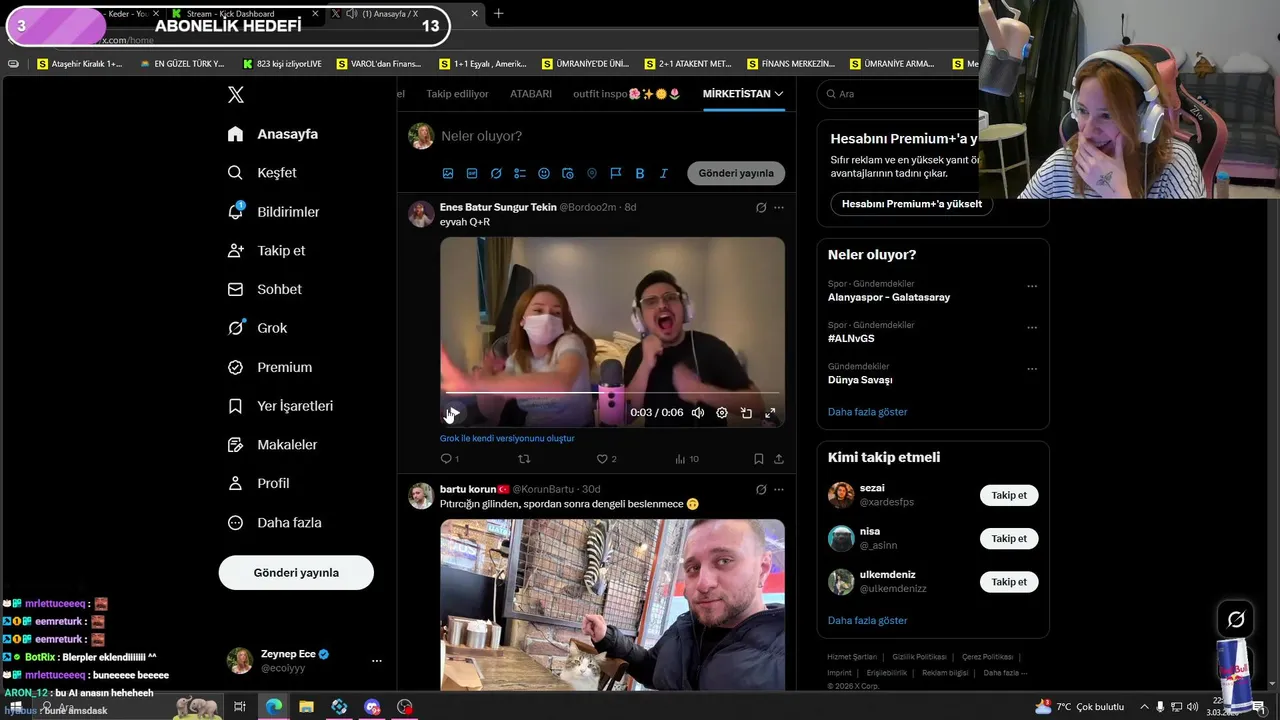The height and width of the screenshot is (720, 1280).
Task: Open Enes Batur Sungur Tekin profile name
Action: pos(498,207)
